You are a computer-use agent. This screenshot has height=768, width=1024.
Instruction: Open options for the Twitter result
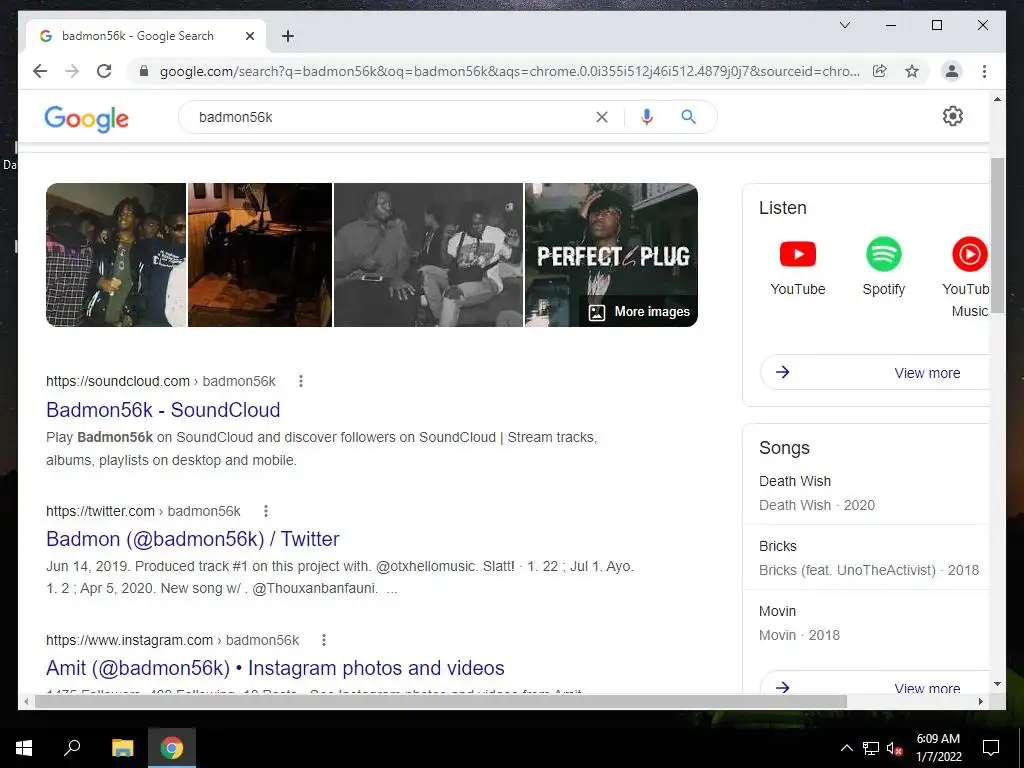(x=265, y=511)
